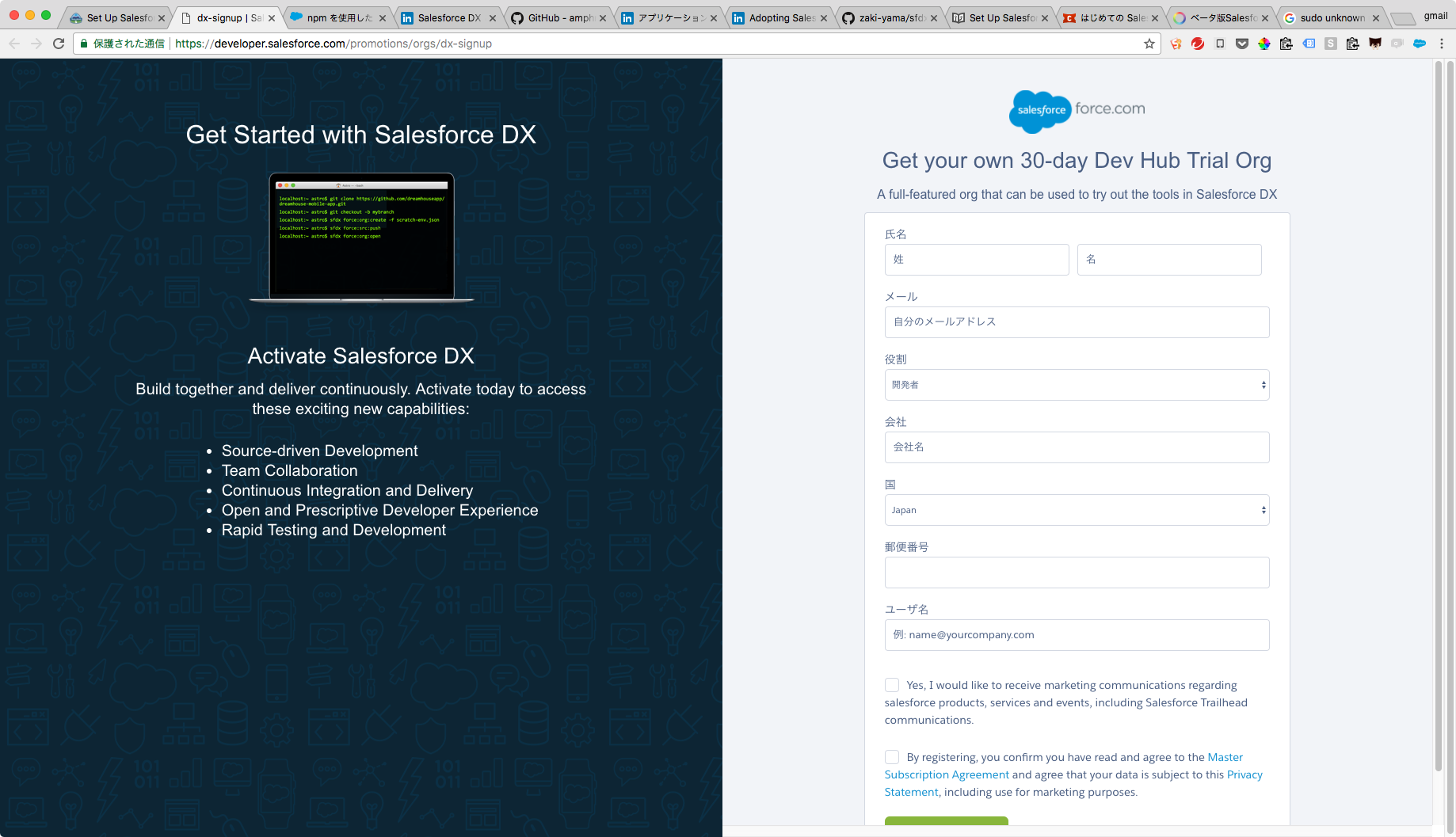
Task: Tick the marketing communications checkbox
Action: pos(892,685)
